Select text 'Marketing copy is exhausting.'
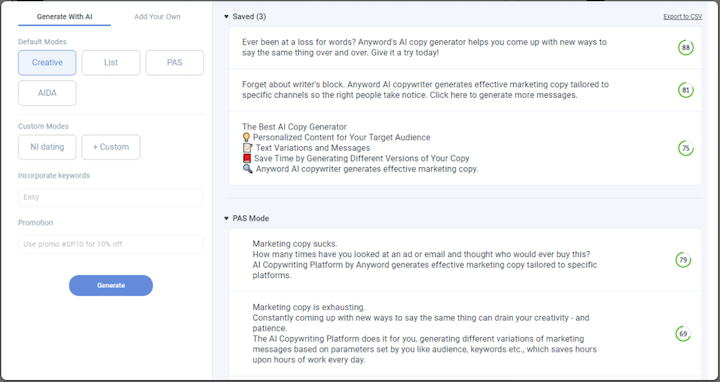Image resolution: width=720 pixels, height=382 pixels. click(309, 307)
